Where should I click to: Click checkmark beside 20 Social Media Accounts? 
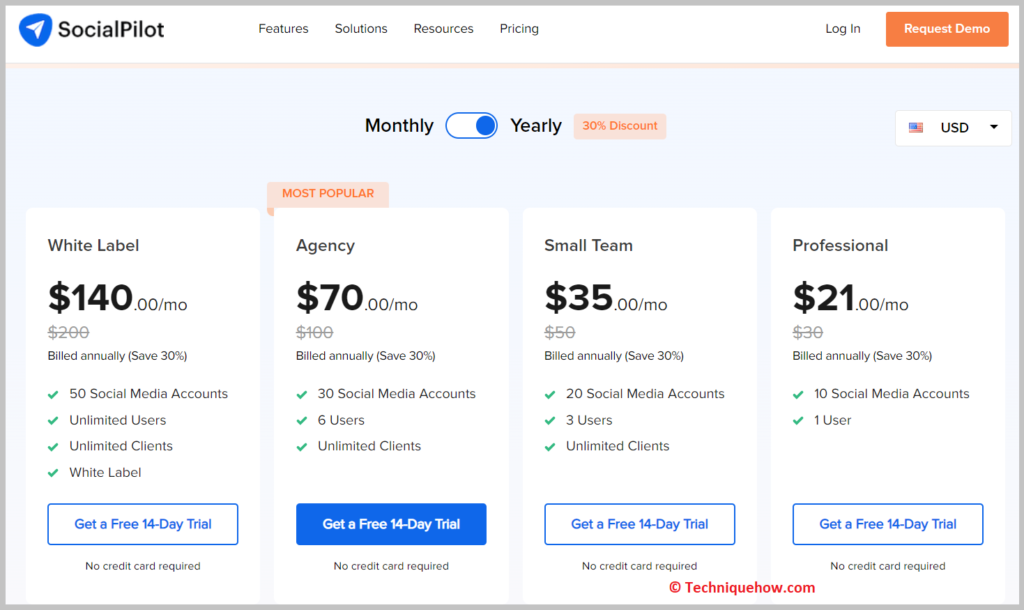point(550,394)
